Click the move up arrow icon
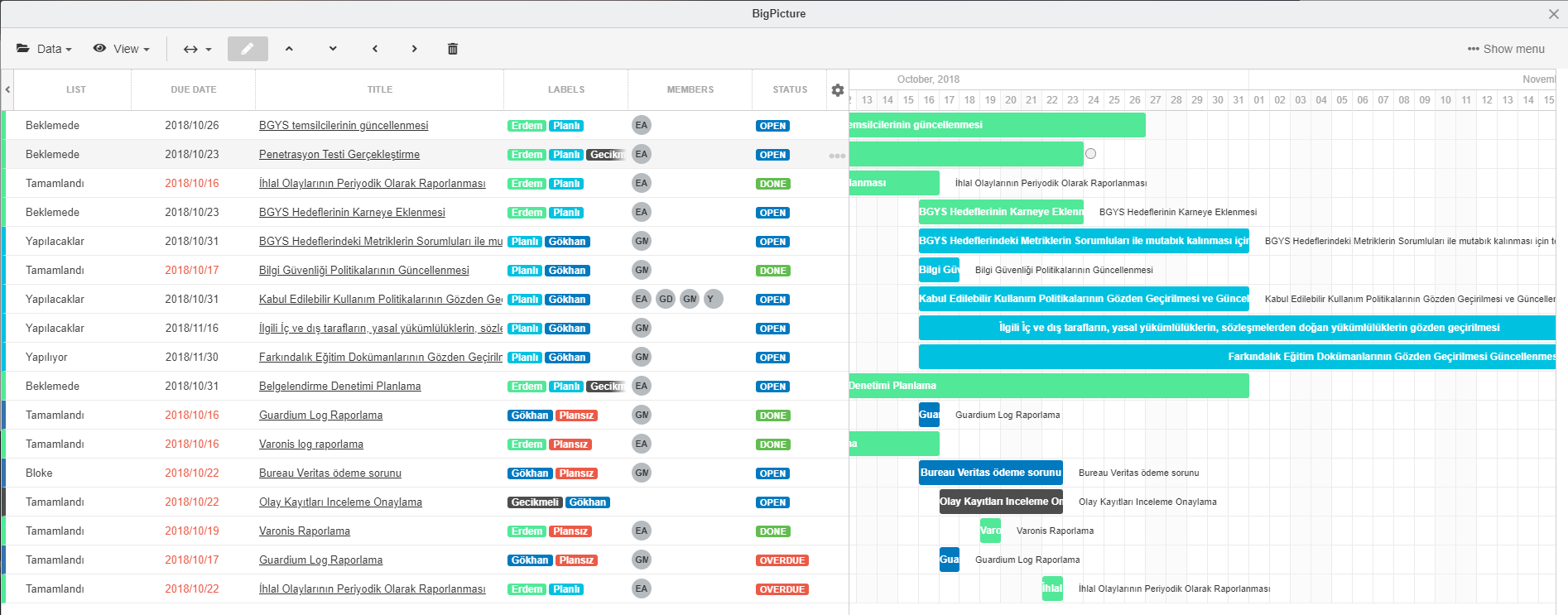Viewport: 1568px width, 615px height. click(x=289, y=49)
